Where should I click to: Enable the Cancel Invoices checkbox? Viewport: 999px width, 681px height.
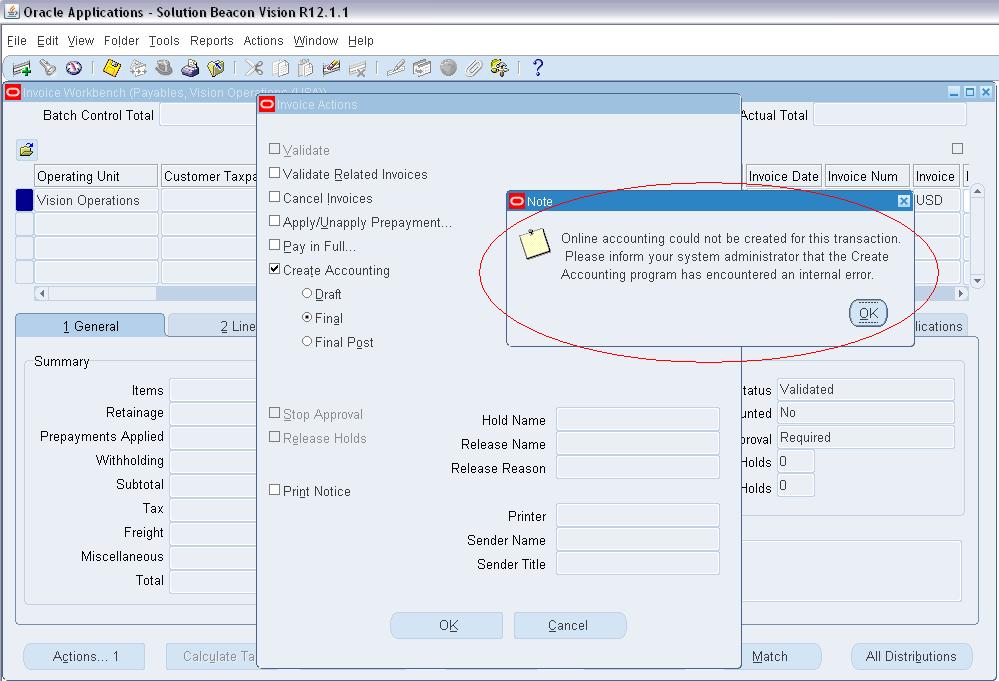[x=275, y=198]
